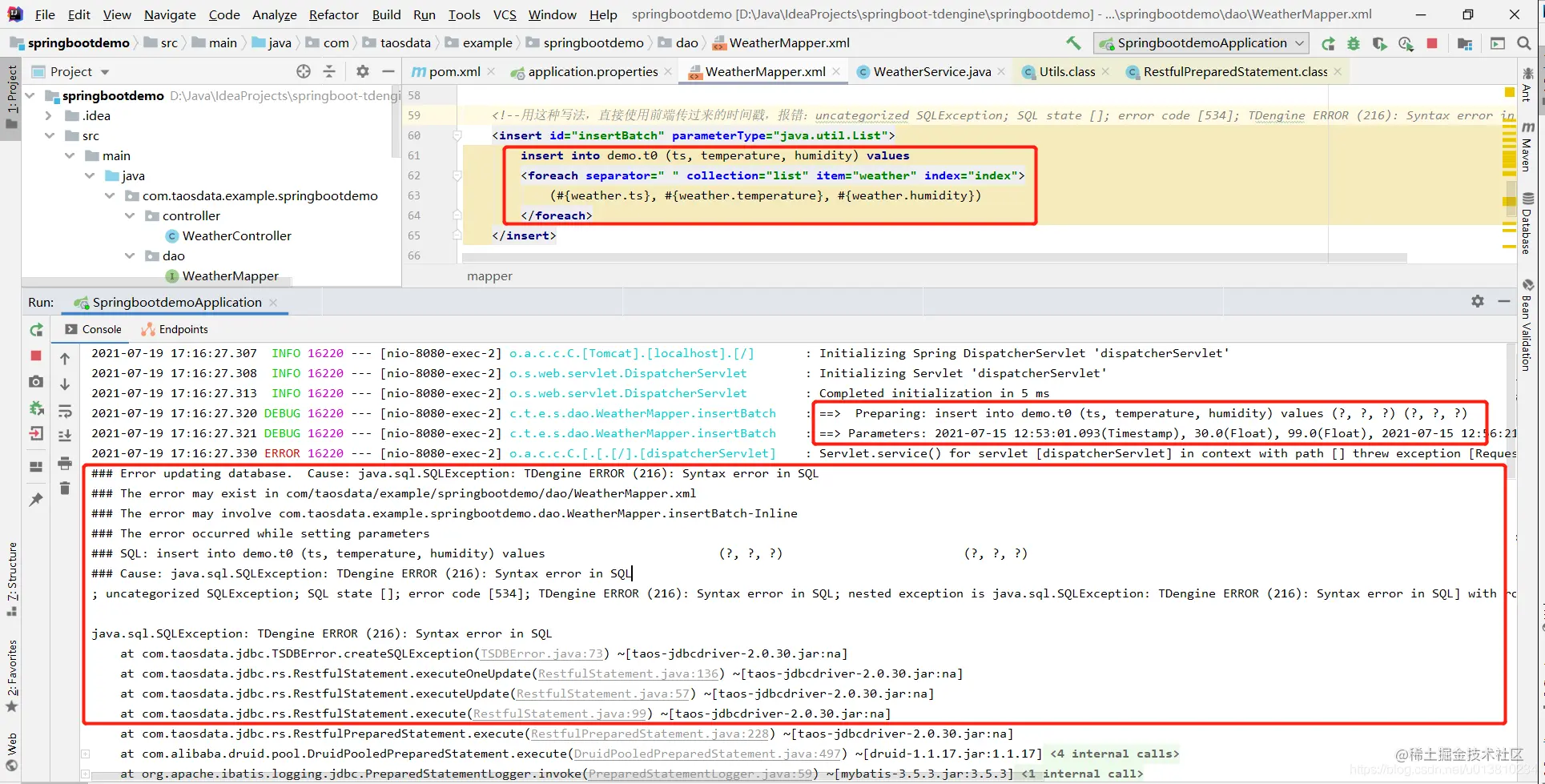
Task: Open the Refactor menu
Action: click(x=333, y=14)
